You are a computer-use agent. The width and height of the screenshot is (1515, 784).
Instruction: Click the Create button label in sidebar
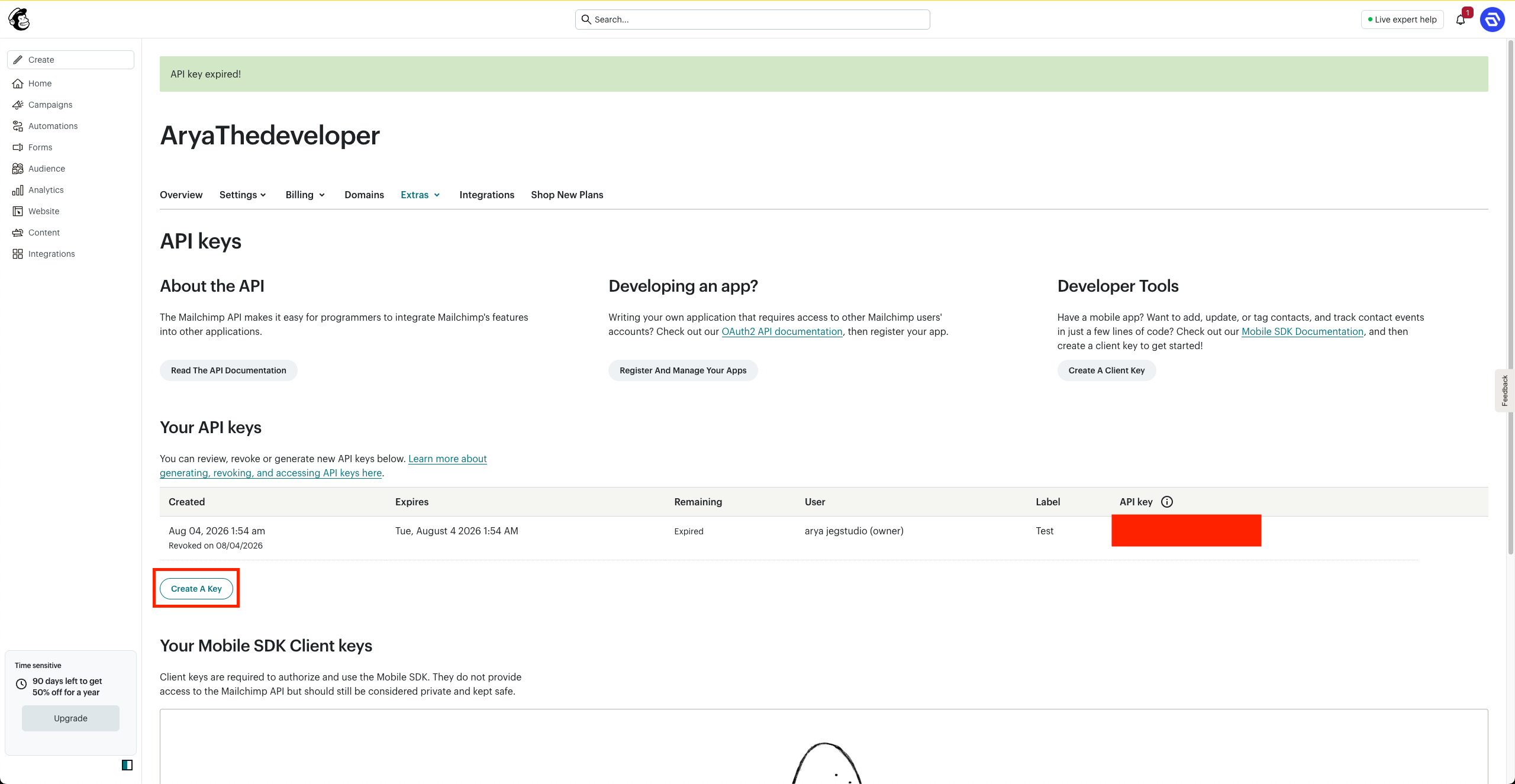[x=41, y=60]
